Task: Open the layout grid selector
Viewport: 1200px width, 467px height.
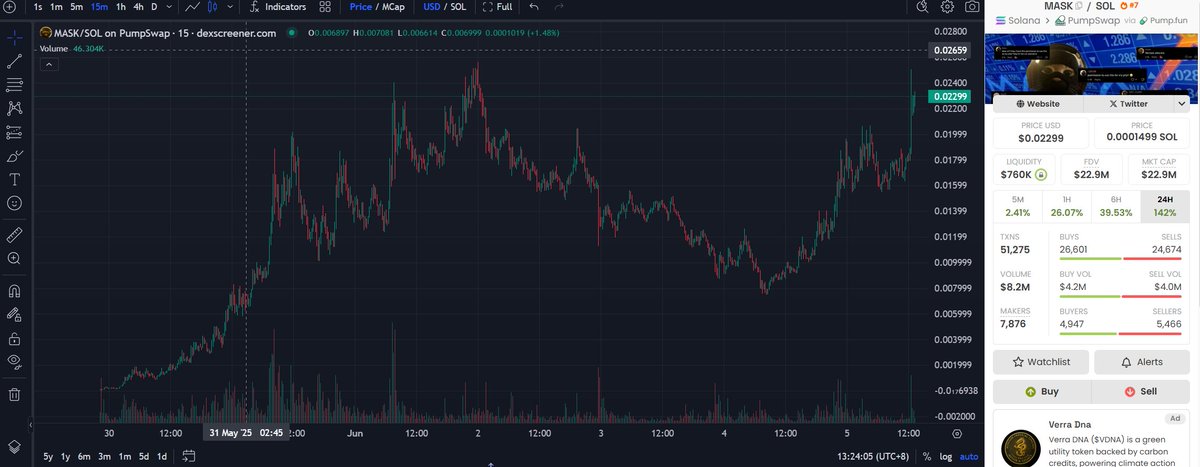Action: coord(325,7)
